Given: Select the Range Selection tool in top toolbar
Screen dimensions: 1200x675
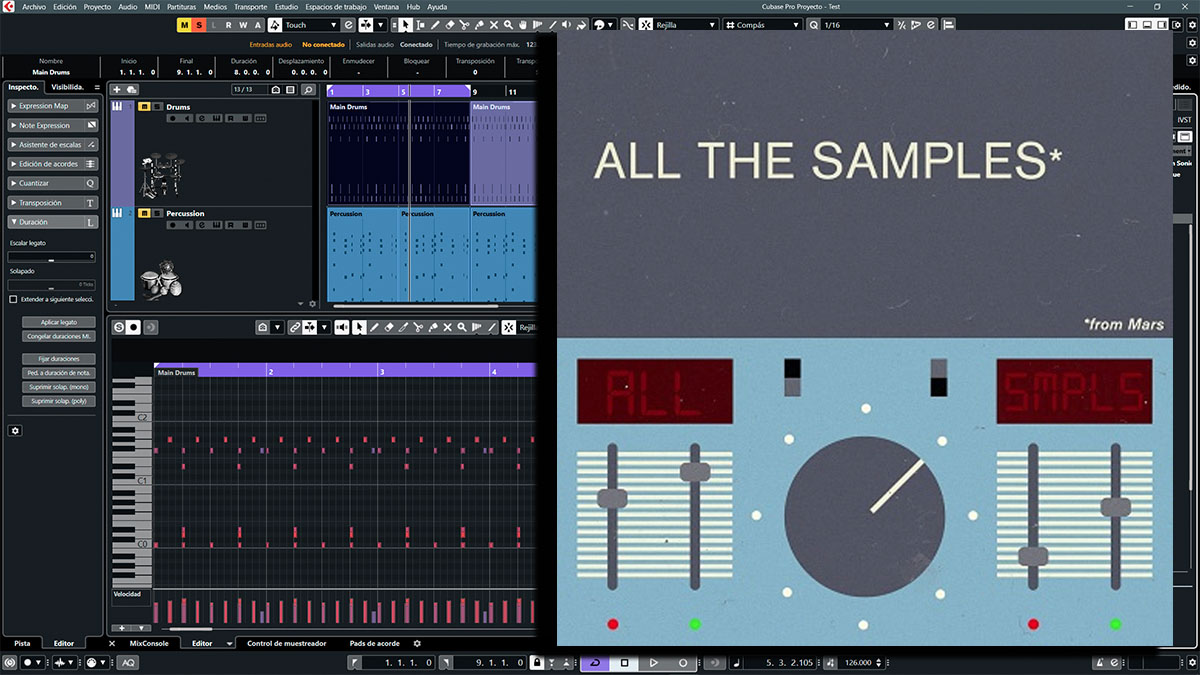Looking at the screenshot, I should coord(422,24).
